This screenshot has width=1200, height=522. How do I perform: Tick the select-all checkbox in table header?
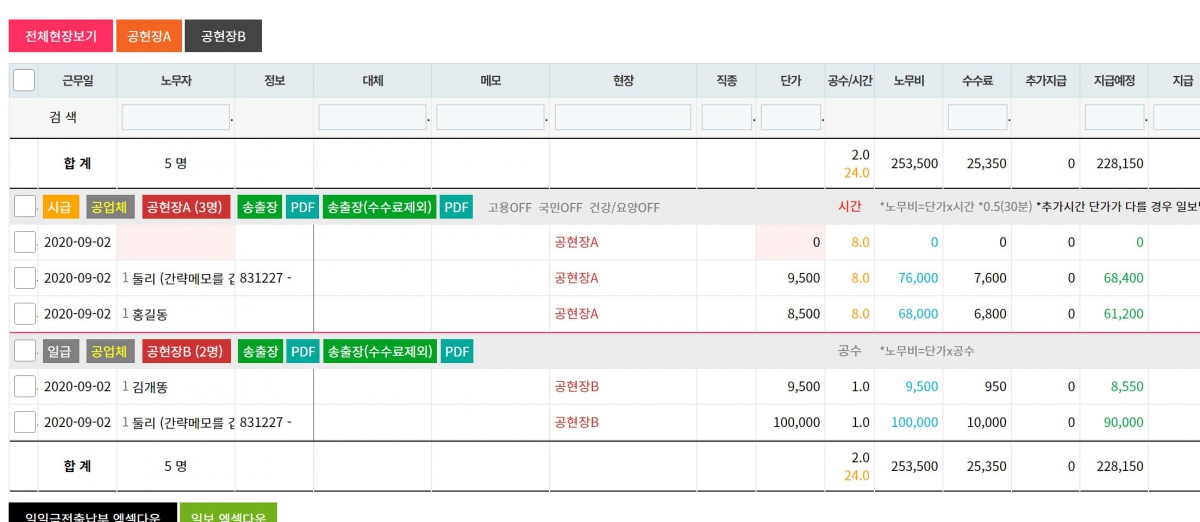point(24,80)
